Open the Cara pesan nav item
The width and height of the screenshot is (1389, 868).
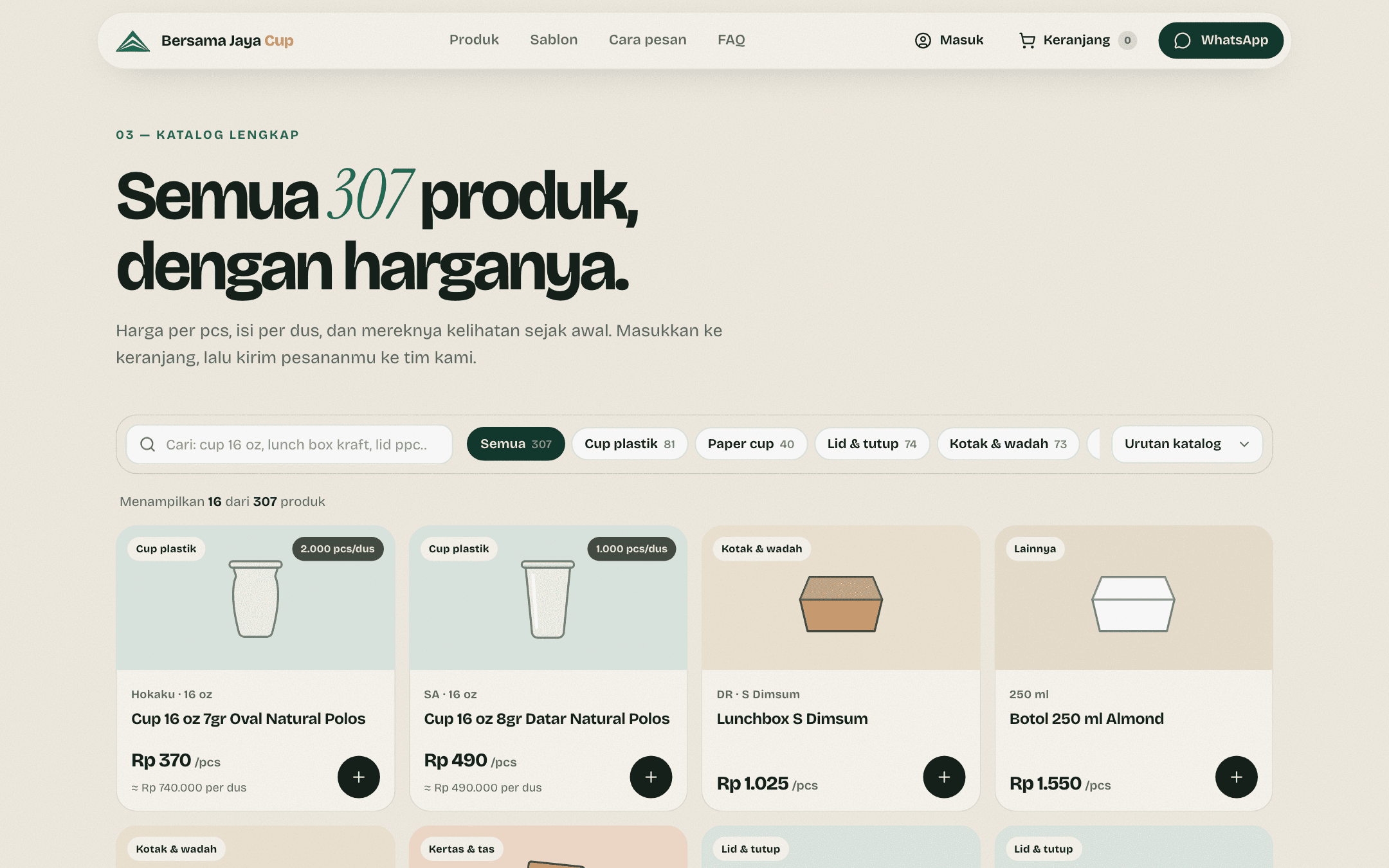(648, 40)
